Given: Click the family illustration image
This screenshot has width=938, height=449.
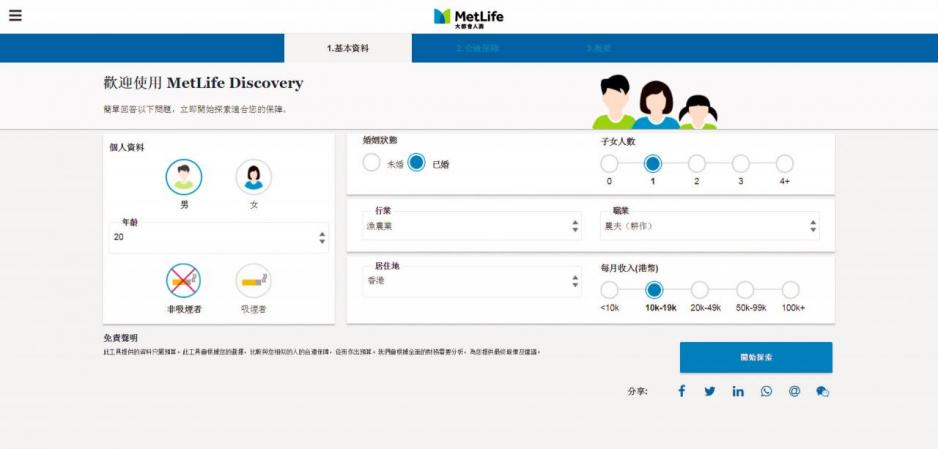Looking at the screenshot, I should coord(655,102).
